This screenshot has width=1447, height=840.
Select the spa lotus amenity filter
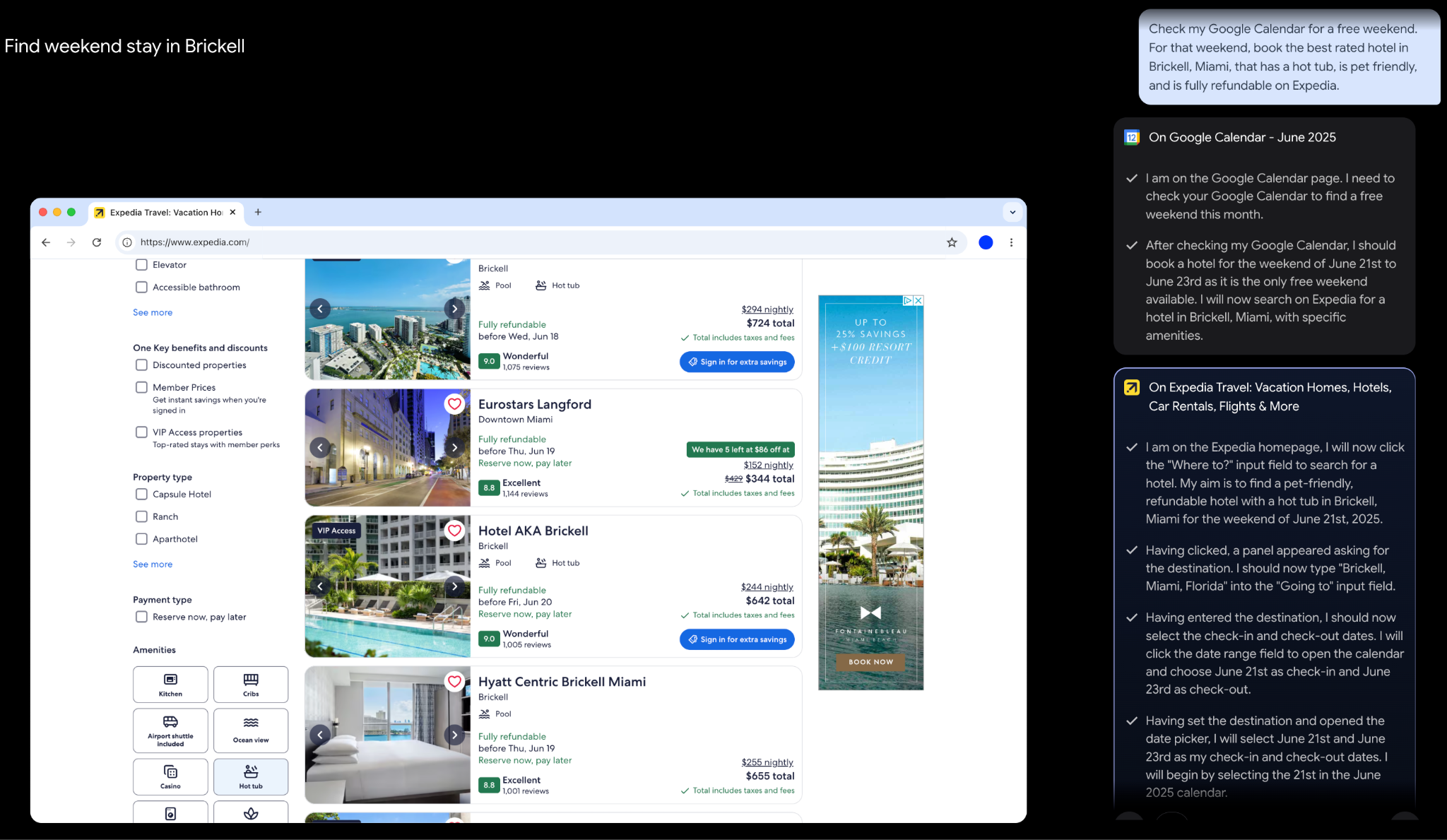pos(250,814)
